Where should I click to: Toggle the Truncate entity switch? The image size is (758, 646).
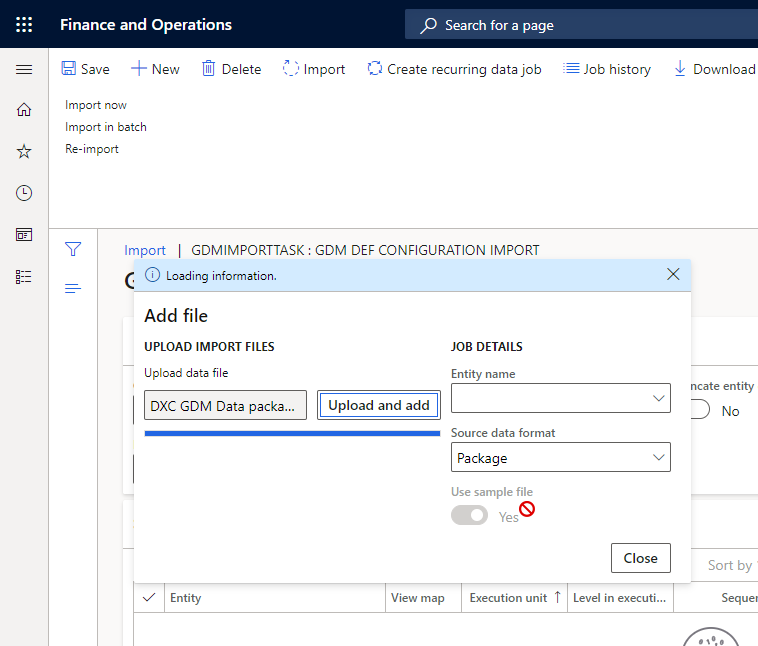click(700, 410)
